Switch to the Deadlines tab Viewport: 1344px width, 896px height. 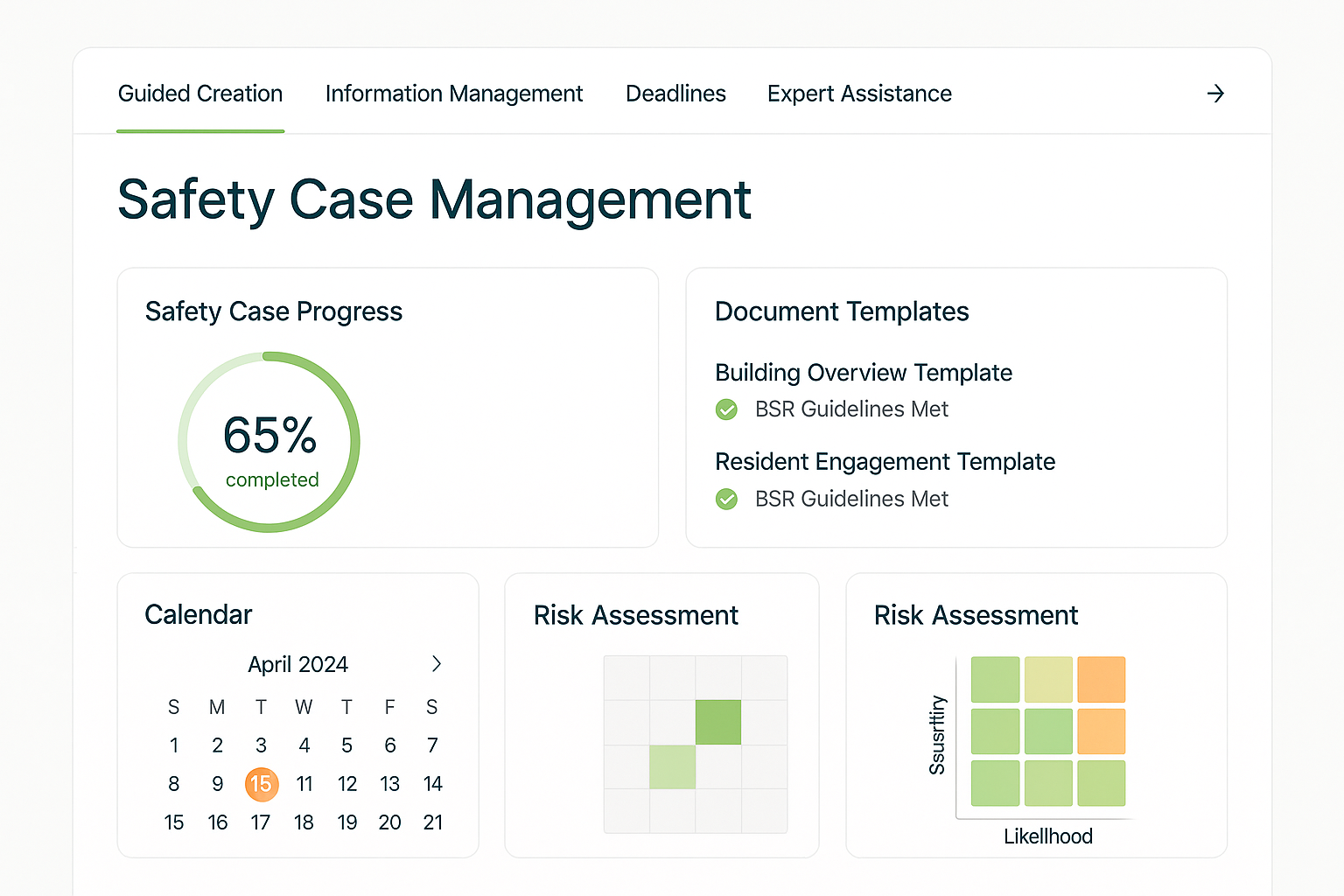pos(675,94)
